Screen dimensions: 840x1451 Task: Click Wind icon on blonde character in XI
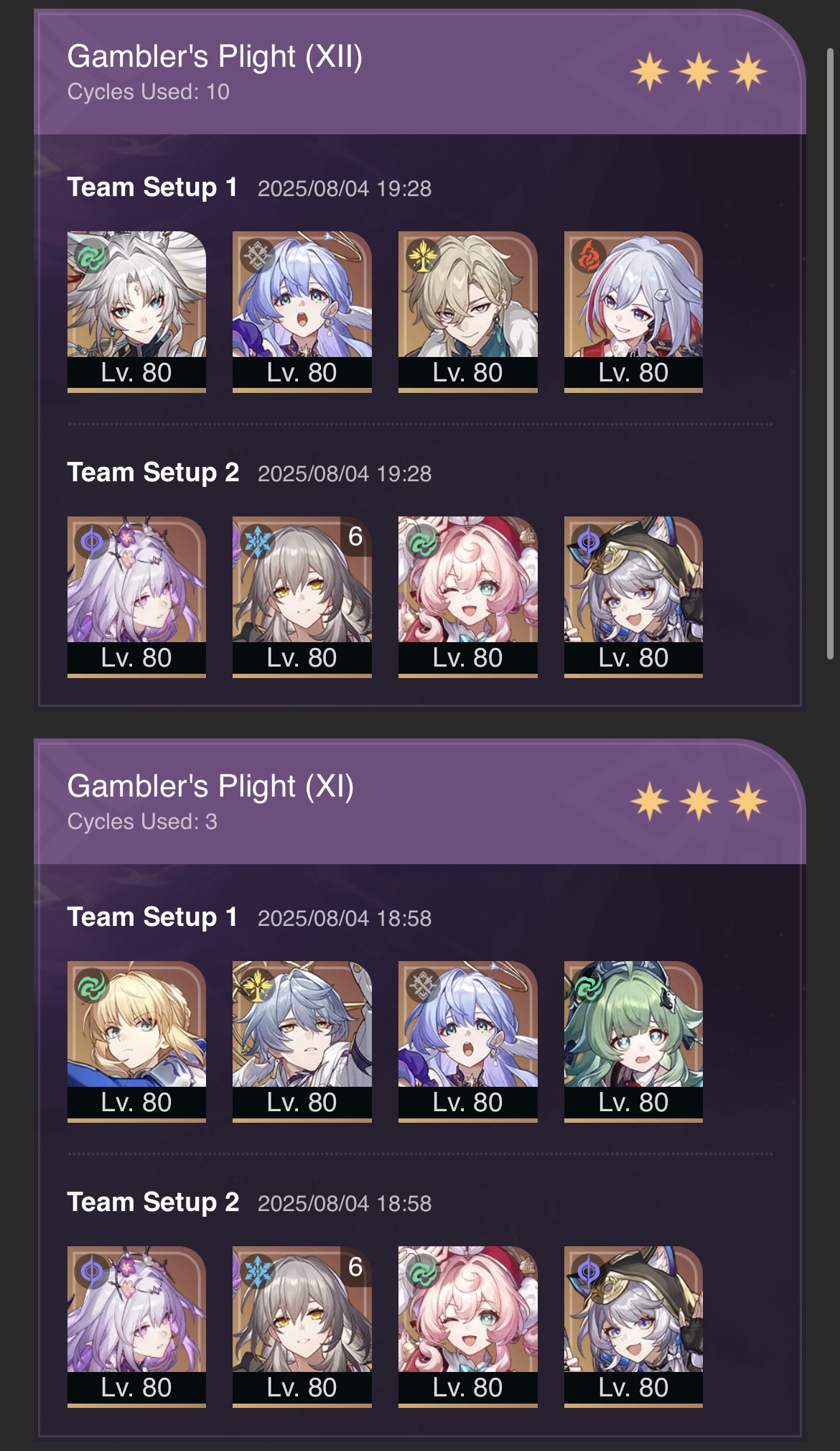[91, 986]
